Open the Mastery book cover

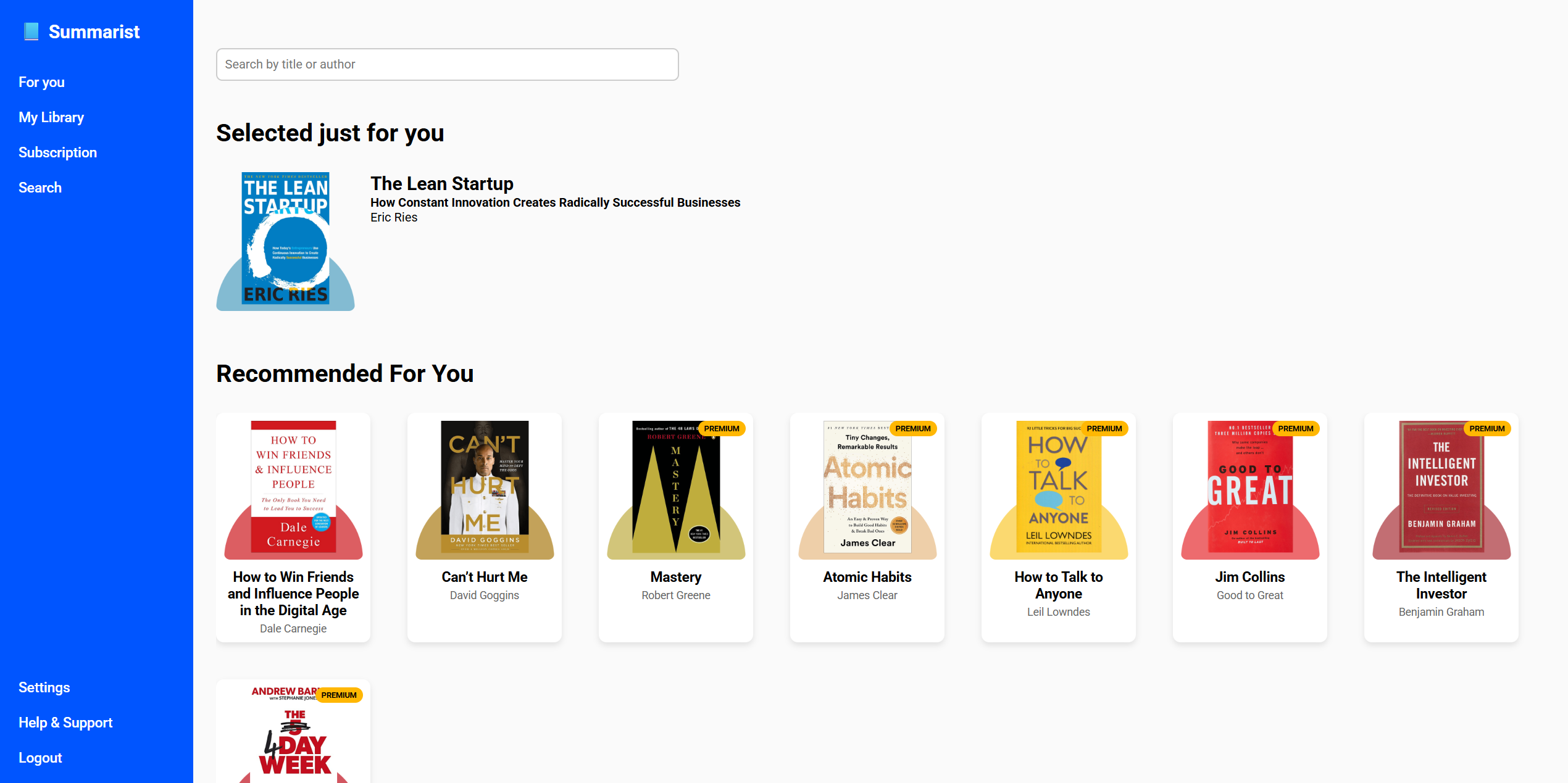(x=676, y=487)
